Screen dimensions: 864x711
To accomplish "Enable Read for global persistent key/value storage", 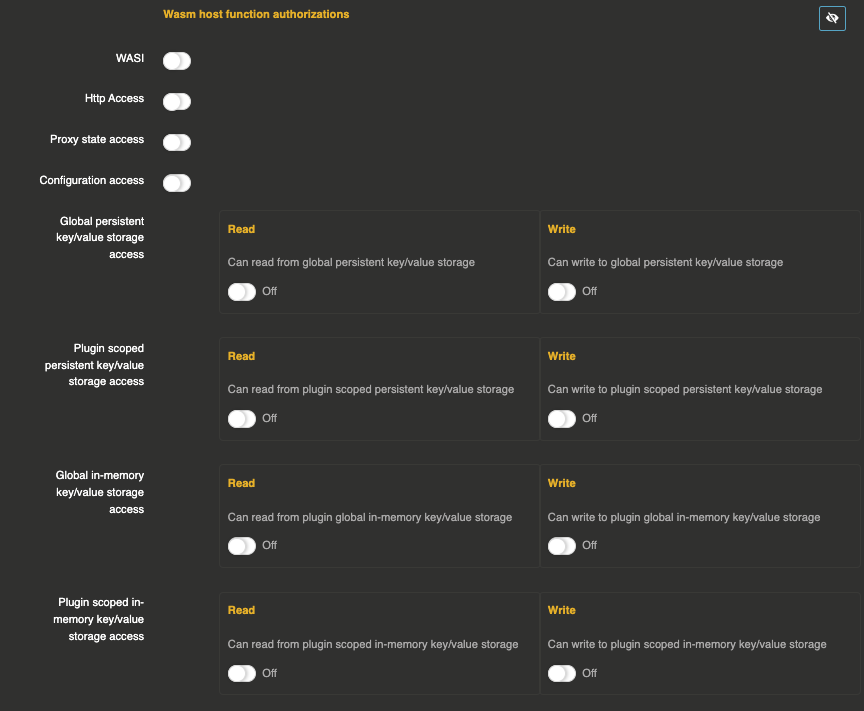I will click(x=242, y=291).
